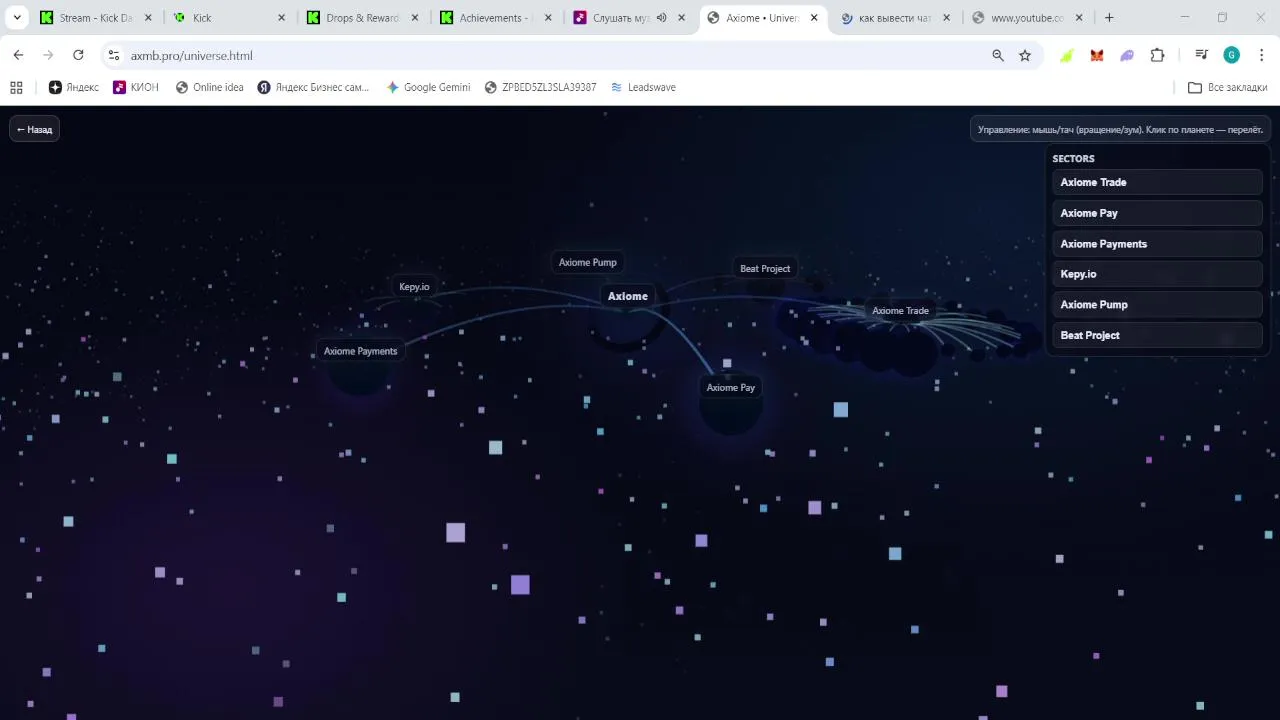
Task: Open MetaMask fox extension icon
Action: (1097, 55)
